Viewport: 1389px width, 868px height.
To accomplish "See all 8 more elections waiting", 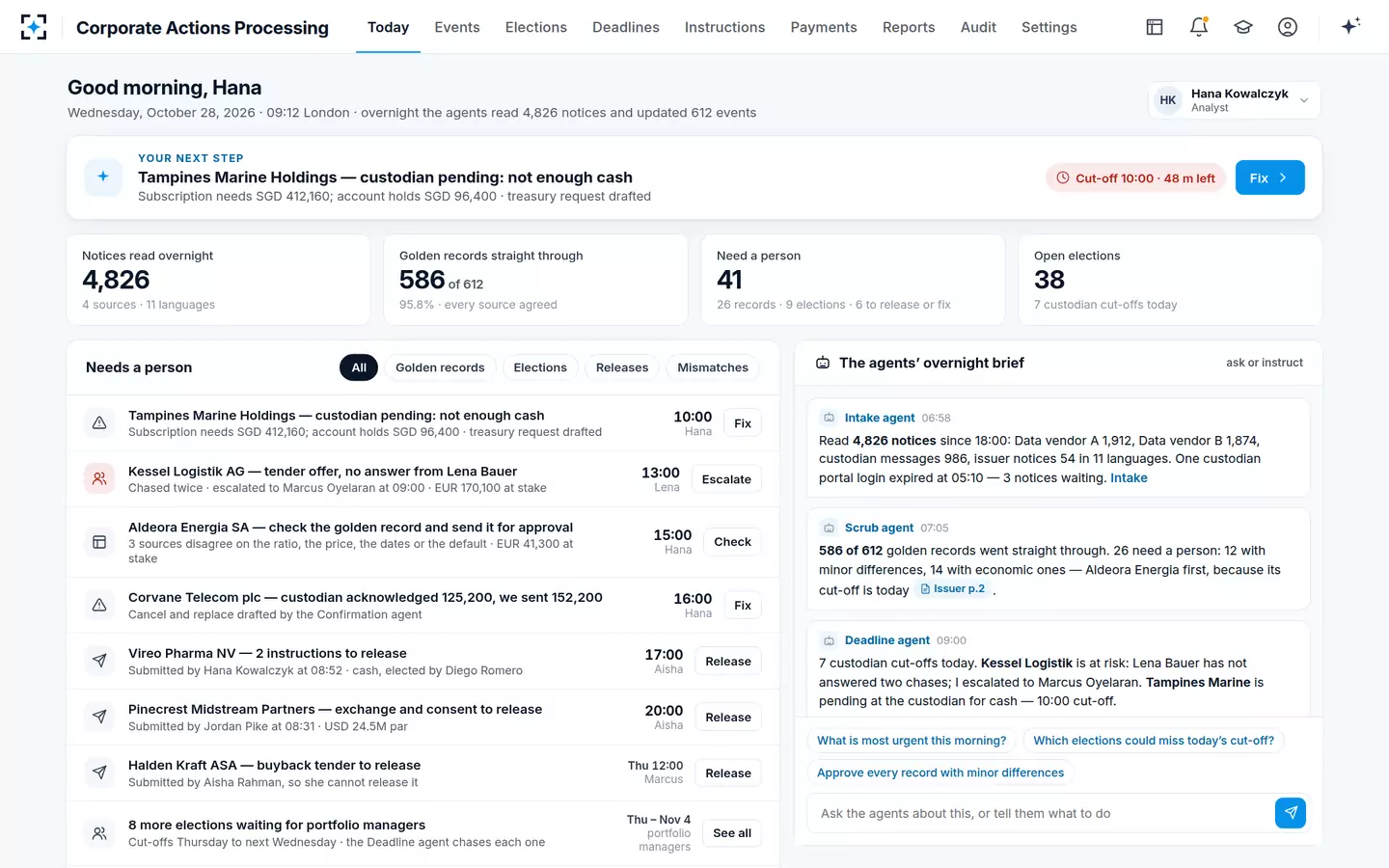I will (x=732, y=833).
